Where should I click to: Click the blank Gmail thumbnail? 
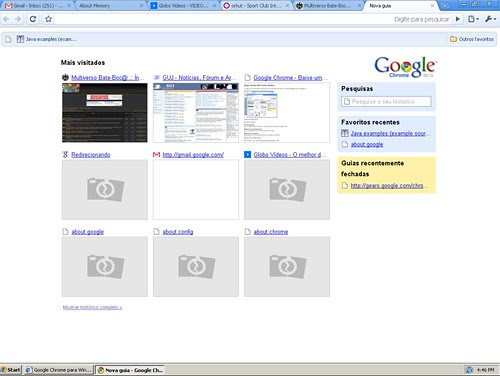pos(196,190)
